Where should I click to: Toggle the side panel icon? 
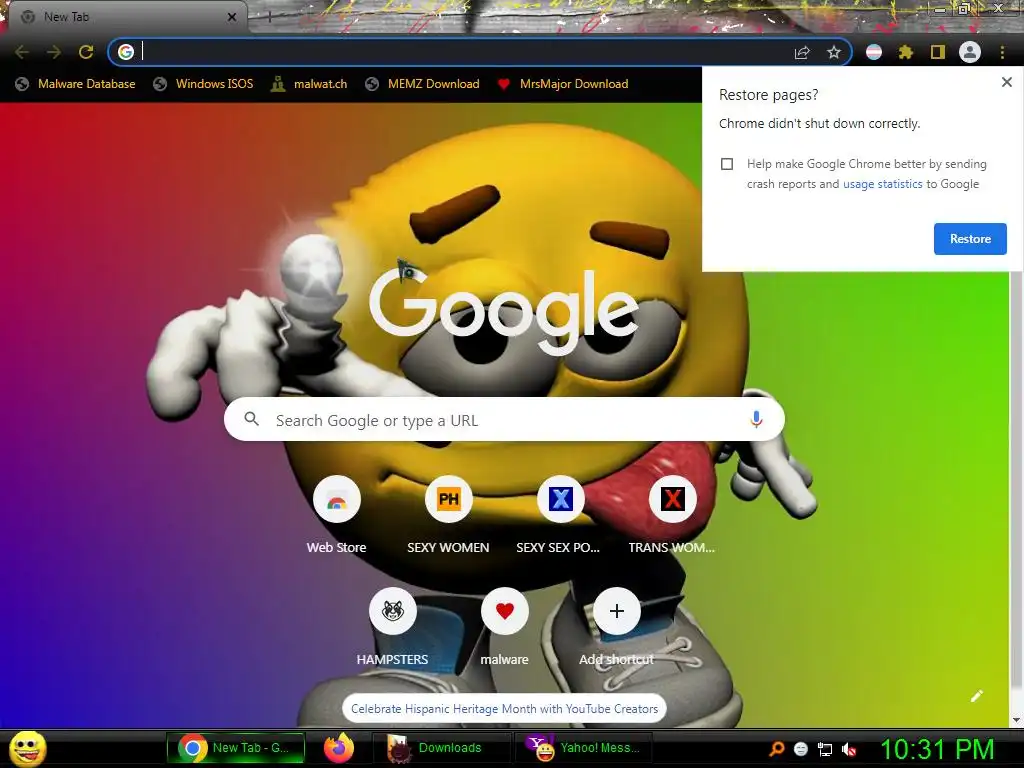point(938,52)
